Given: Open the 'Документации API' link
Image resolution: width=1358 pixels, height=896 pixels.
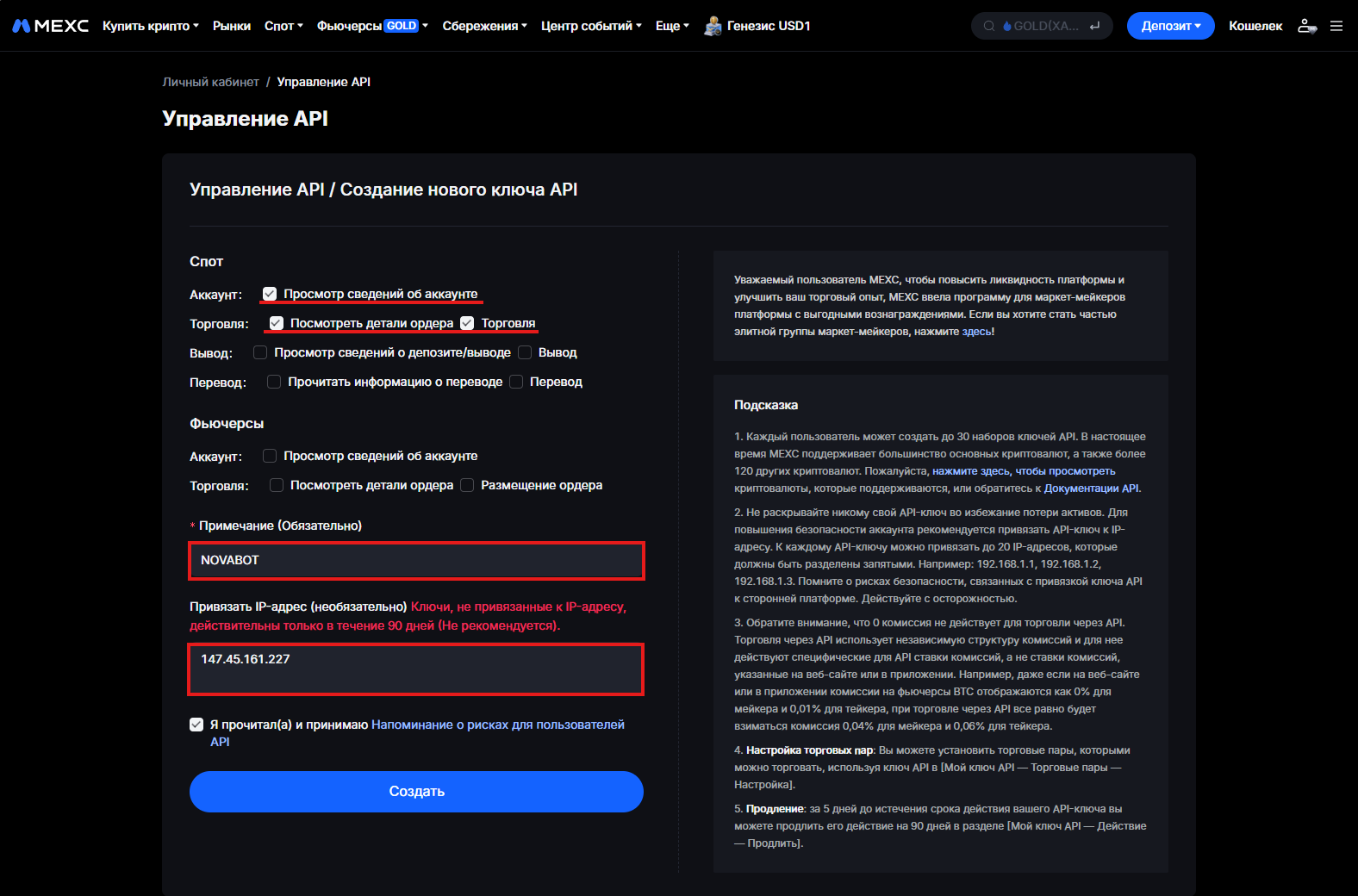Looking at the screenshot, I should click(x=1091, y=488).
